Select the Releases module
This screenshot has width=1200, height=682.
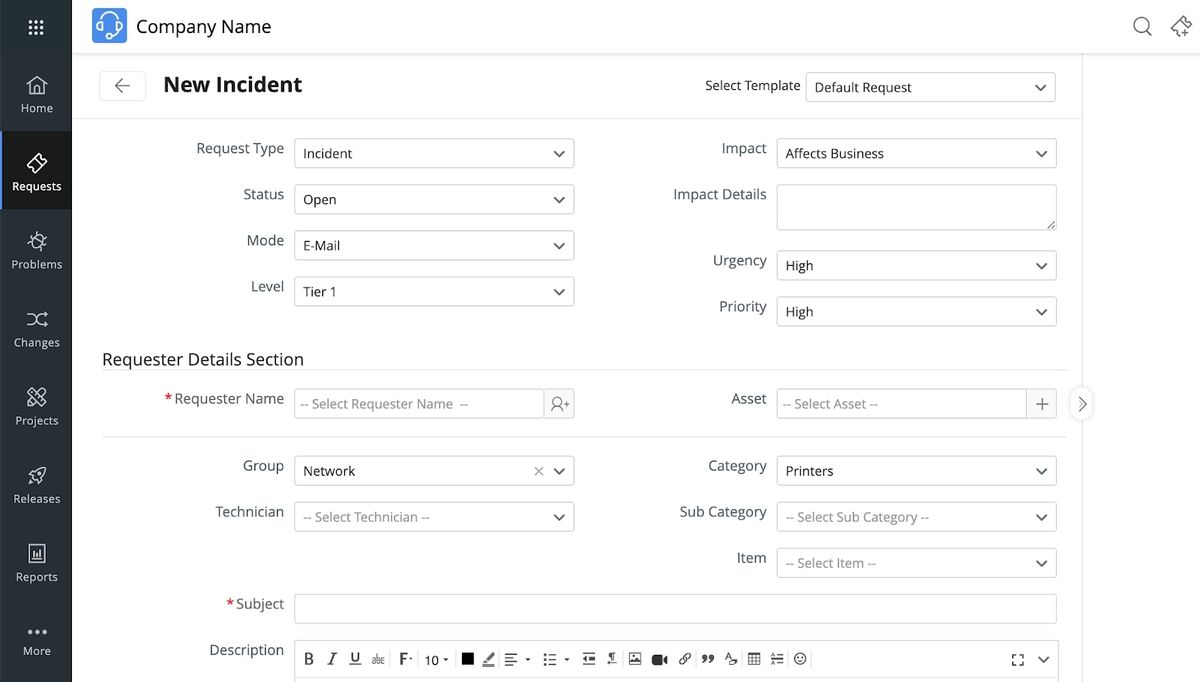tap(36, 484)
